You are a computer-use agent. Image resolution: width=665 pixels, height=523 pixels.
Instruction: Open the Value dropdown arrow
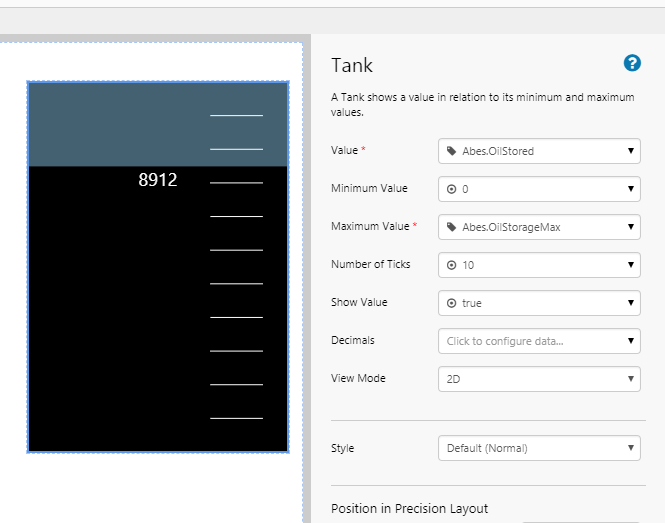click(631, 151)
